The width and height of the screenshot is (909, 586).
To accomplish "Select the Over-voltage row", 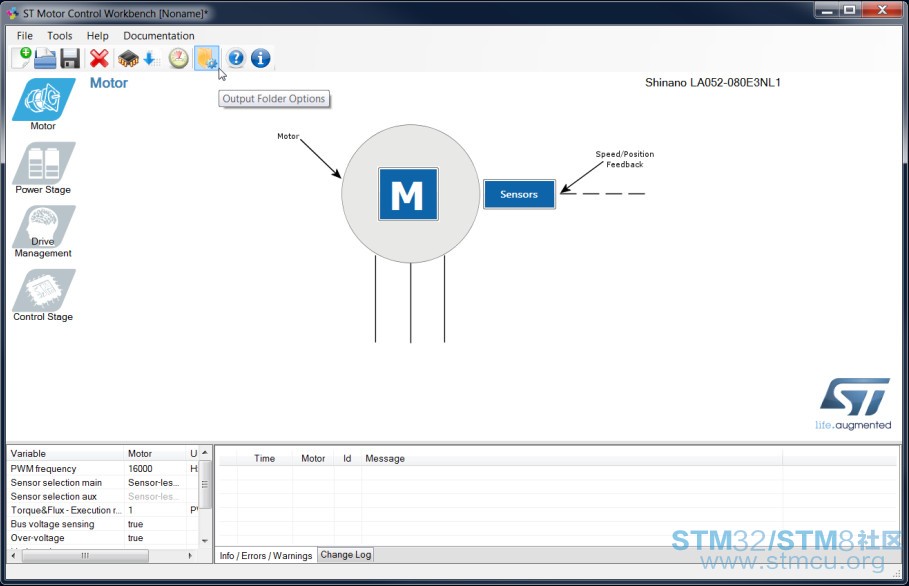I will click(103, 538).
